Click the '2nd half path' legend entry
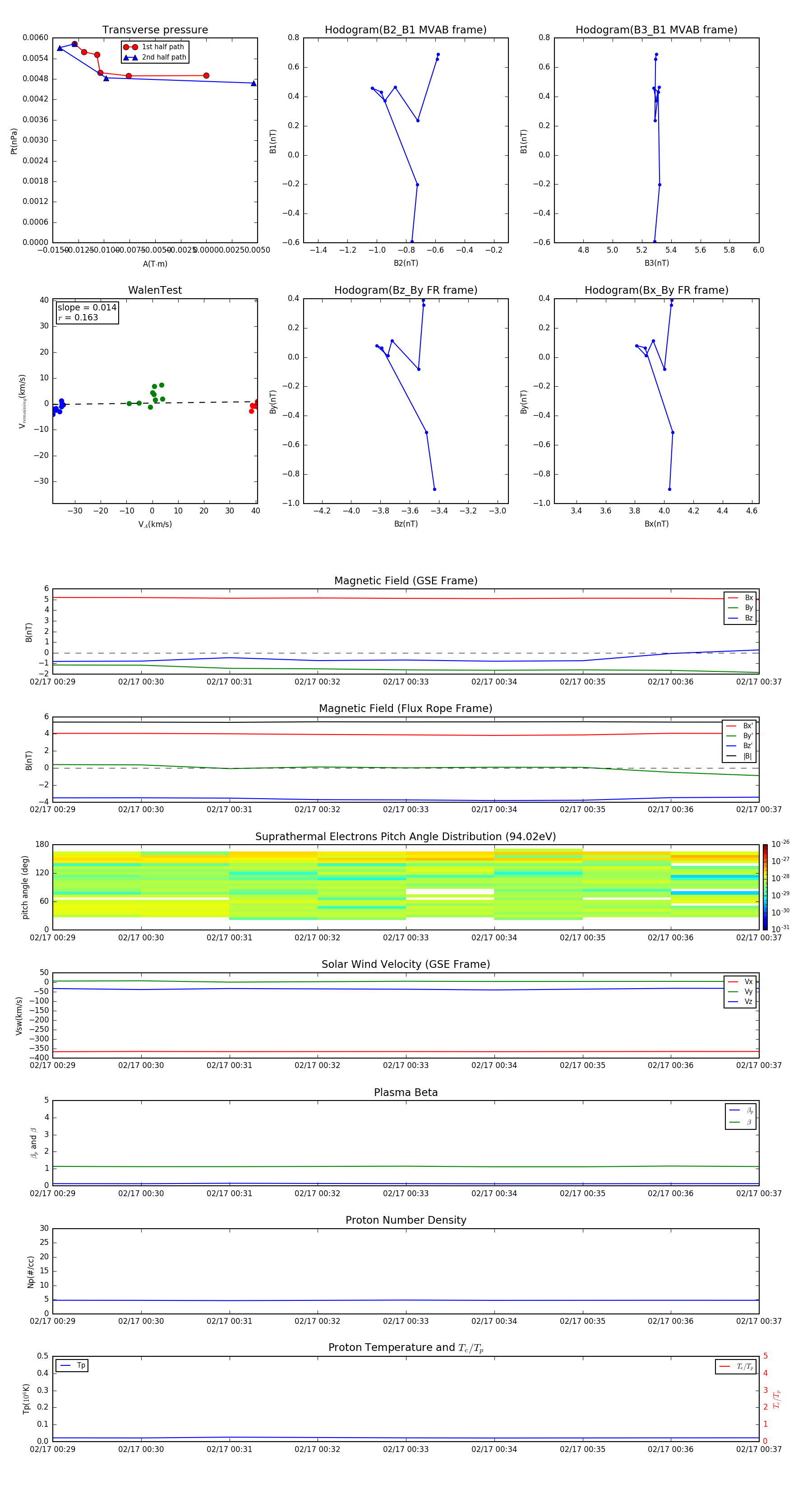Screen dimensions: 812x1489 pyautogui.click(x=155, y=57)
